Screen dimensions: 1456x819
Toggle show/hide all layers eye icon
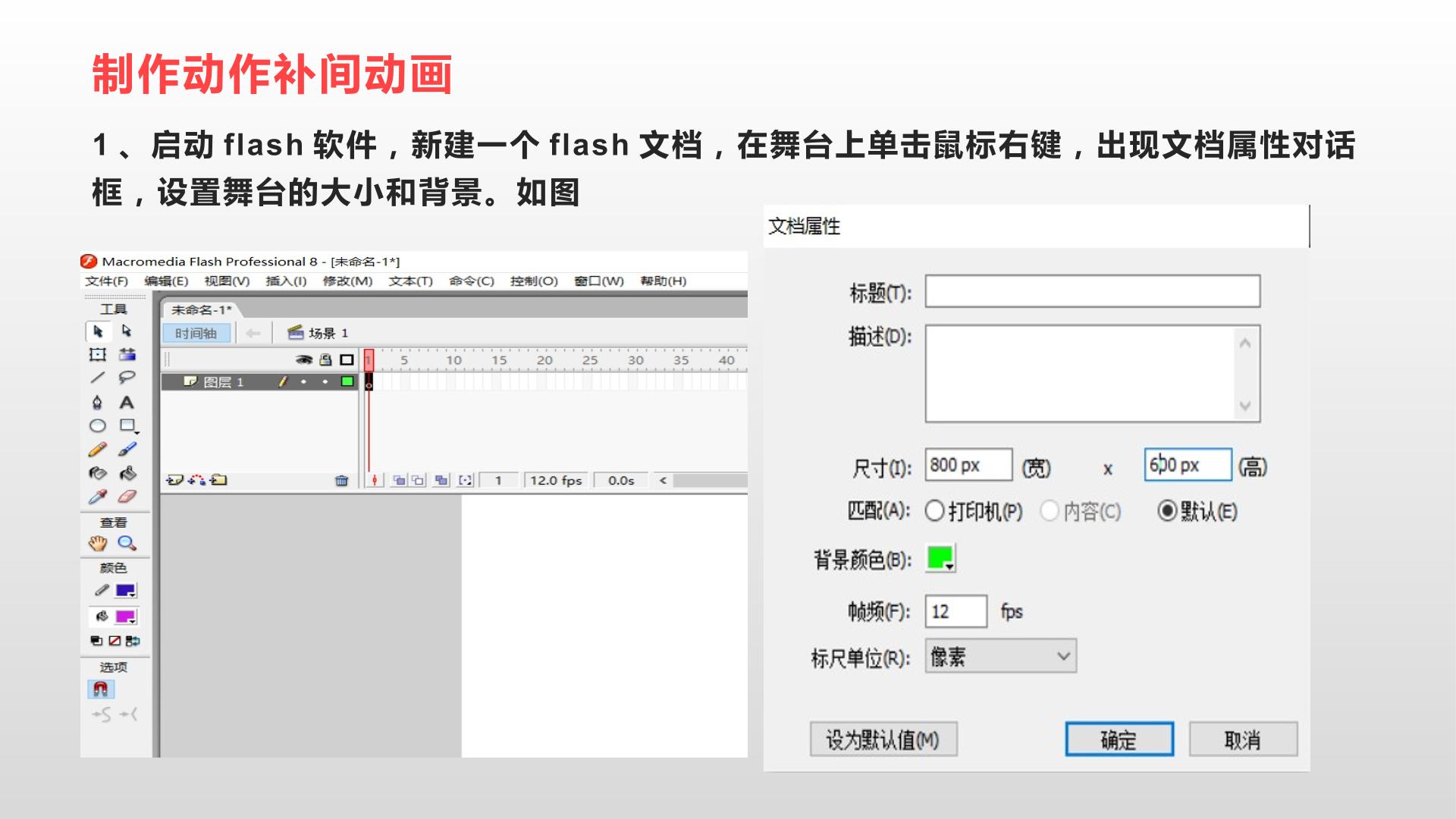(x=304, y=359)
